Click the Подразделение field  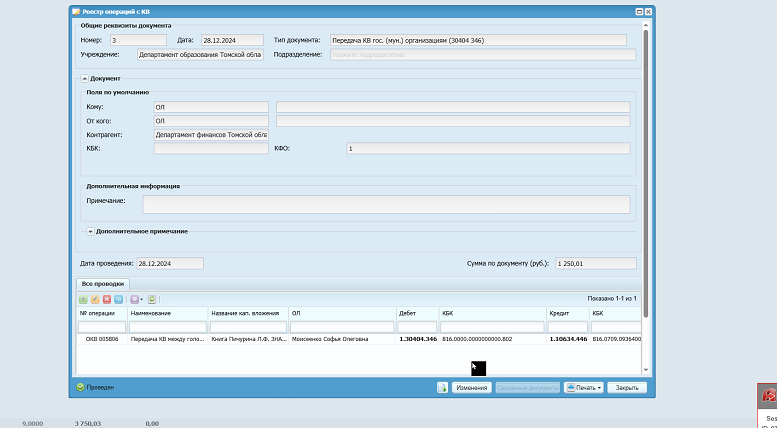[x=483, y=54]
